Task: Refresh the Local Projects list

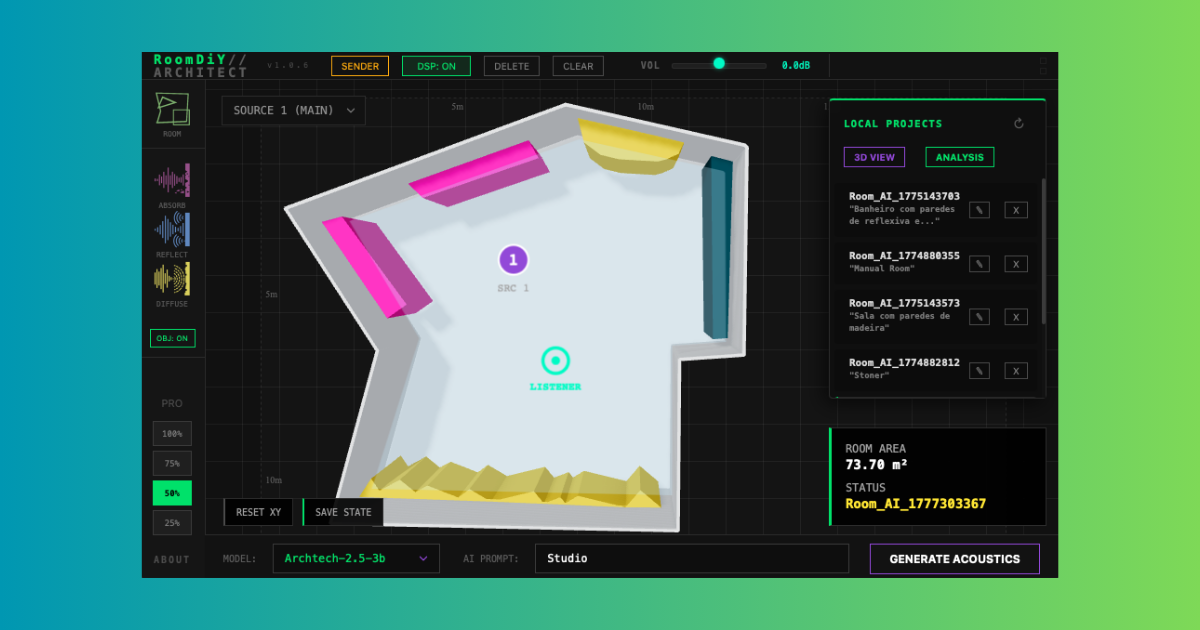Action: 1019,124
